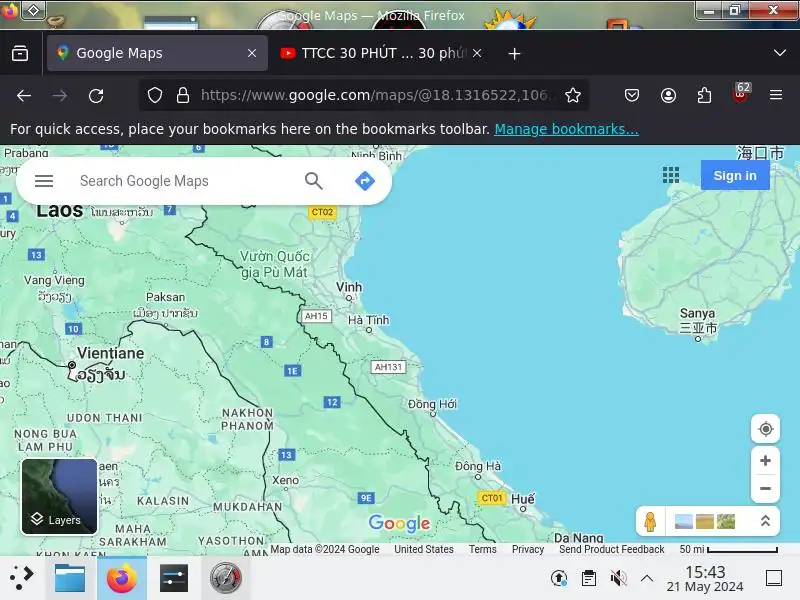Viewport: 800px width, 600px height.
Task: Expand the list all tabs dropdown
Action: [780, 53]
